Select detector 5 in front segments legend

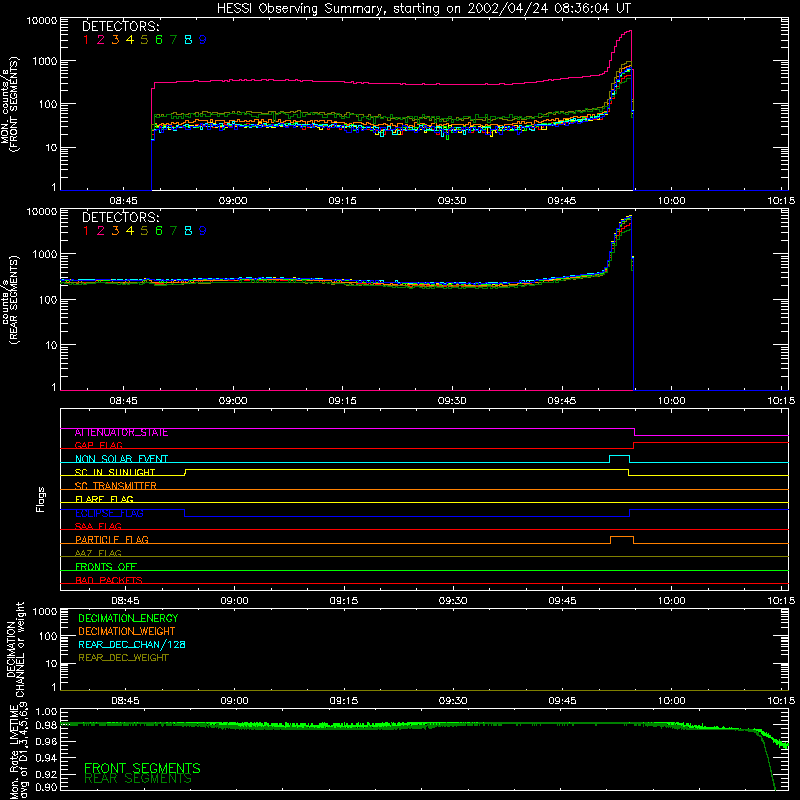tap(144, 40)
